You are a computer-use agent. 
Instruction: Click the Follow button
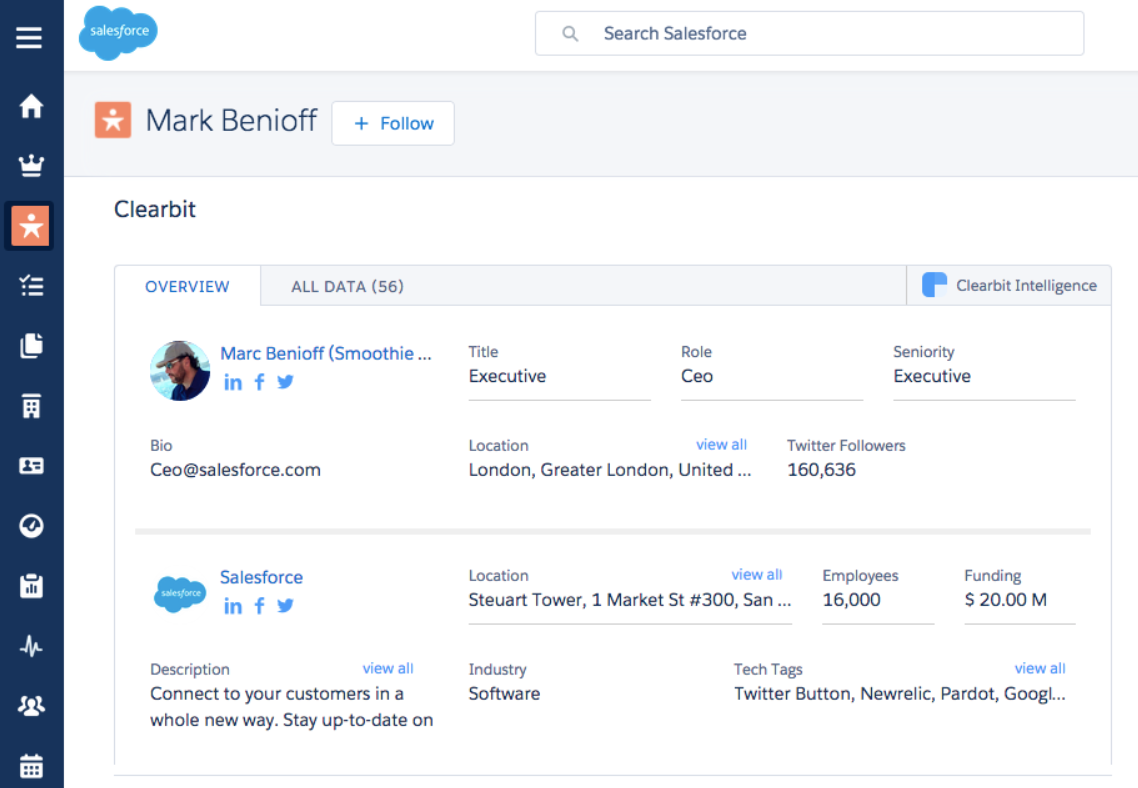393,123
